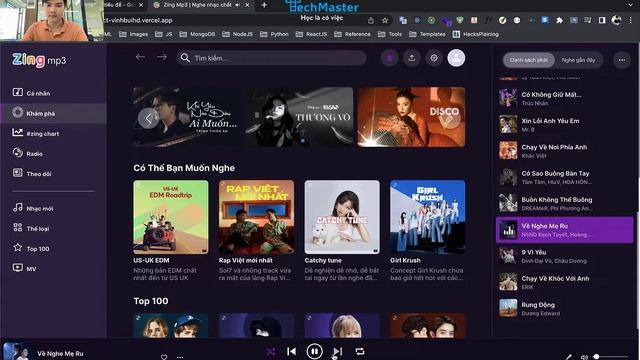Screen dimensions: 640x360
Task: Open playlist more options (three dots)
Action: (622, 60)
